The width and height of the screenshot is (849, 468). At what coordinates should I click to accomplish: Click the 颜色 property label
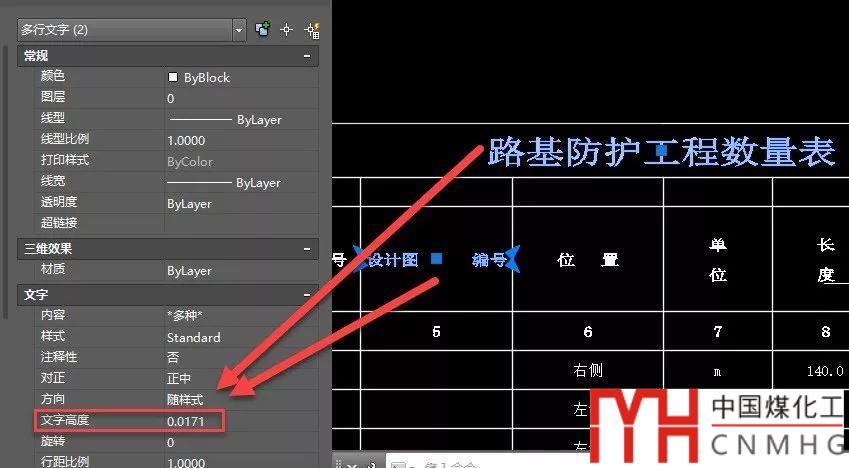(x=53, y=76)
